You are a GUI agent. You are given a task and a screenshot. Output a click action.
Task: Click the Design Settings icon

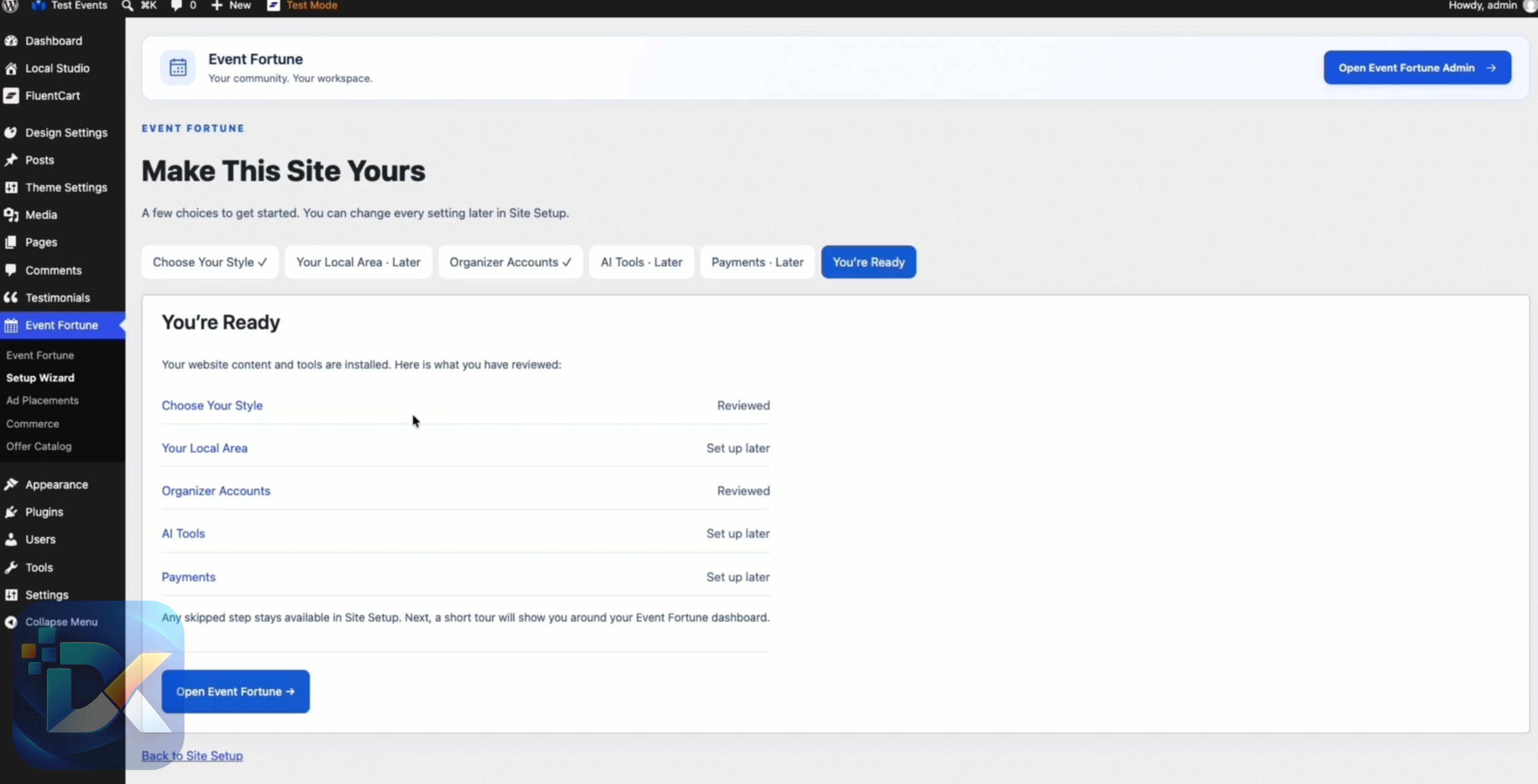click(x=11, y=132)
